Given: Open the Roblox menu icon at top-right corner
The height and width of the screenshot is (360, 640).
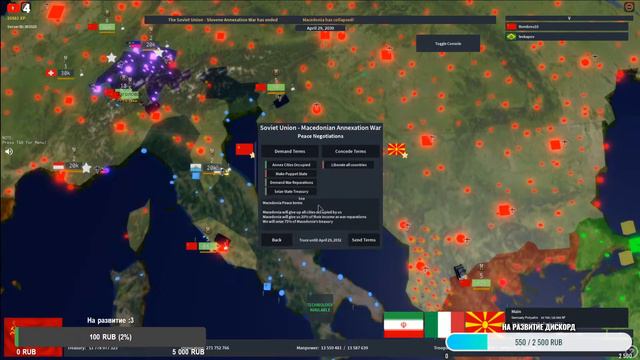Looking at the screenshot, I should tap(629, 7).
